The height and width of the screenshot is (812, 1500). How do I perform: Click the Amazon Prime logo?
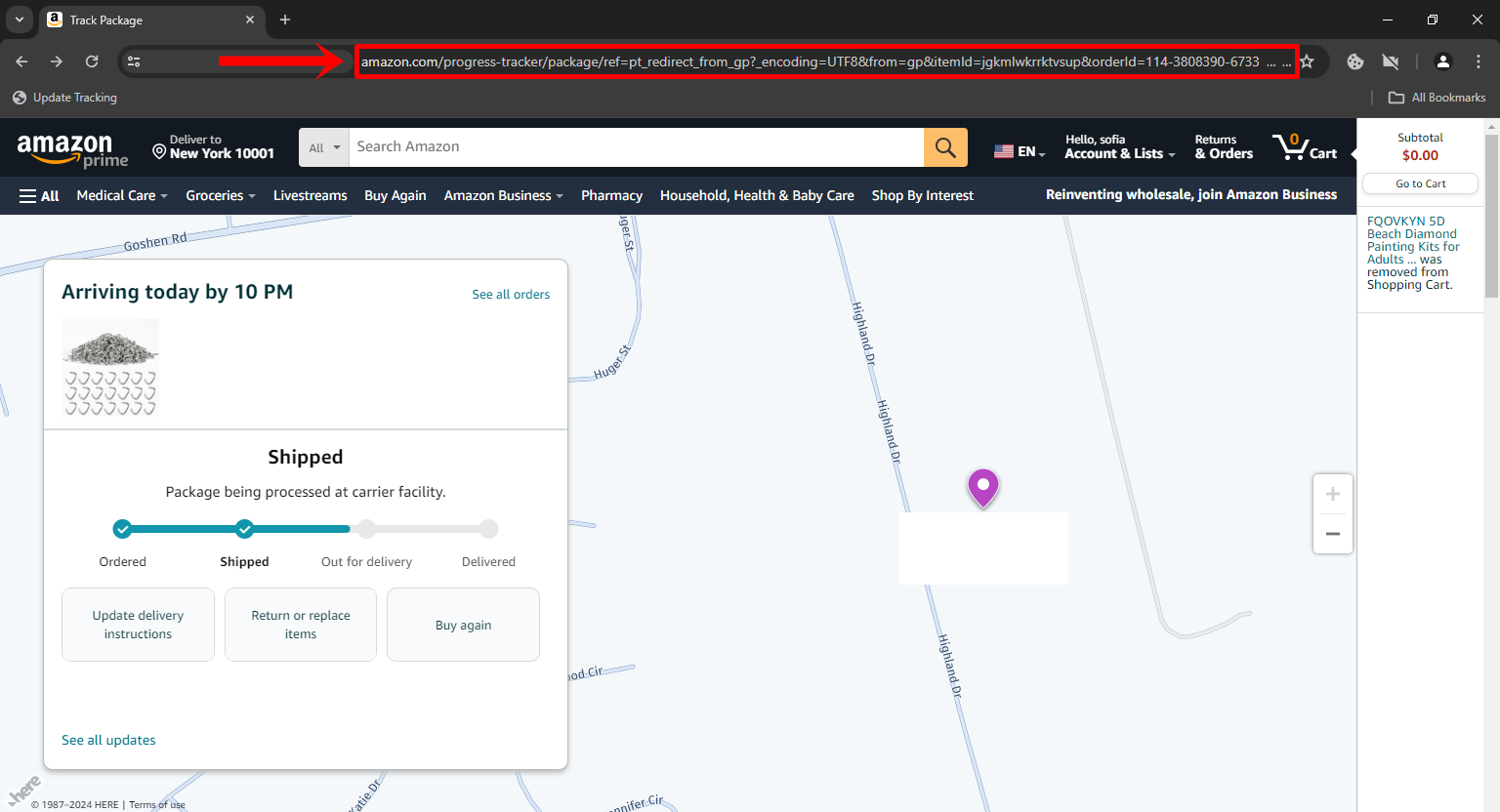(72, 149)
